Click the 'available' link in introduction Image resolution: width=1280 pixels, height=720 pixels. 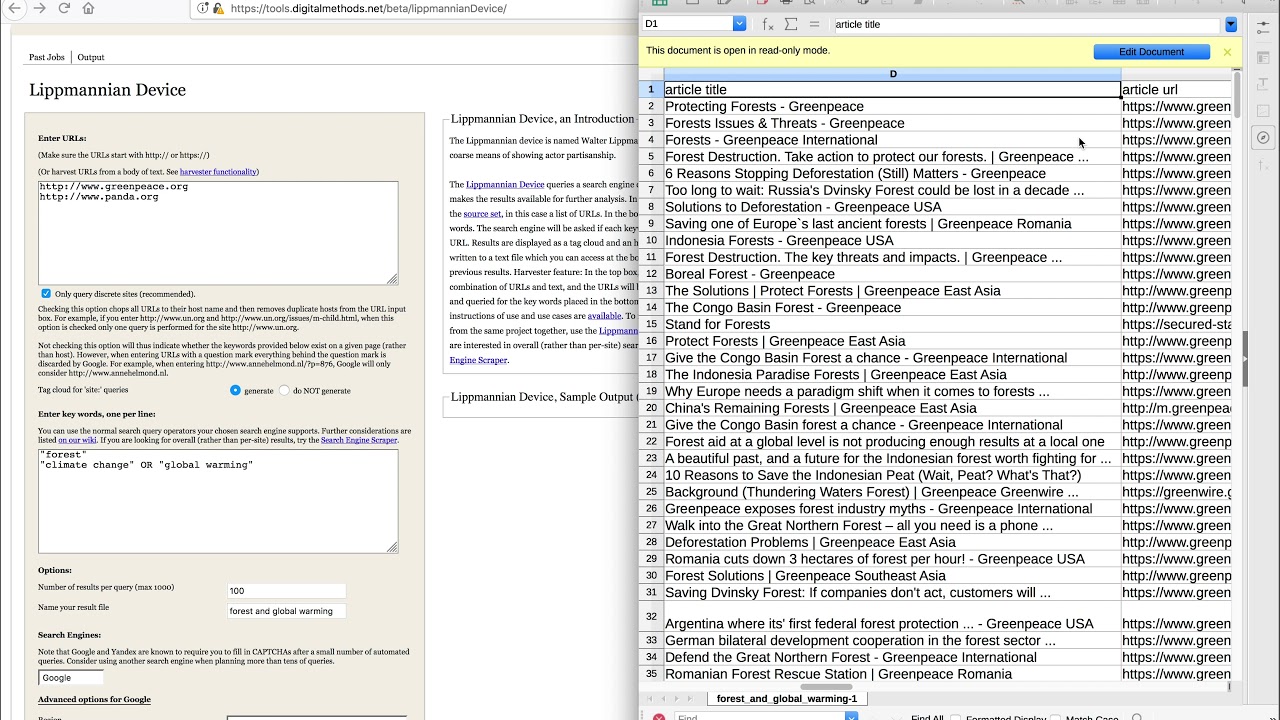[604, 316]
